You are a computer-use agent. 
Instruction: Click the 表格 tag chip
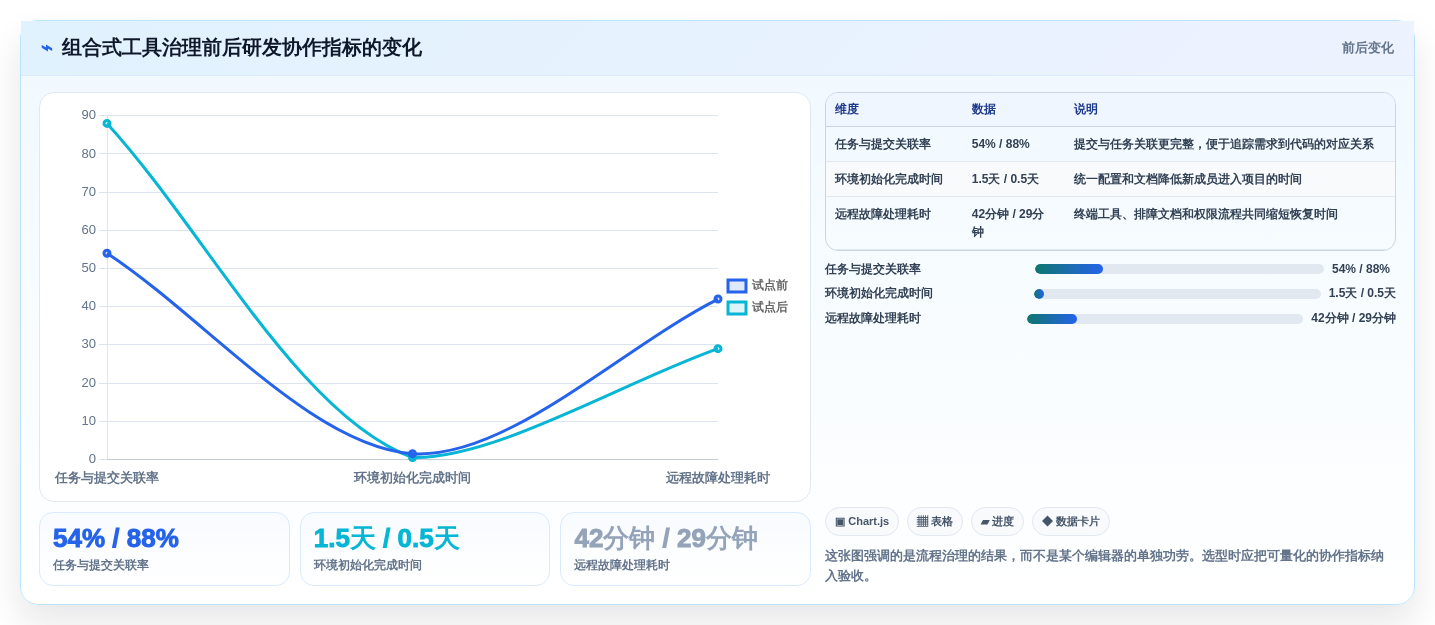point(935,522)
